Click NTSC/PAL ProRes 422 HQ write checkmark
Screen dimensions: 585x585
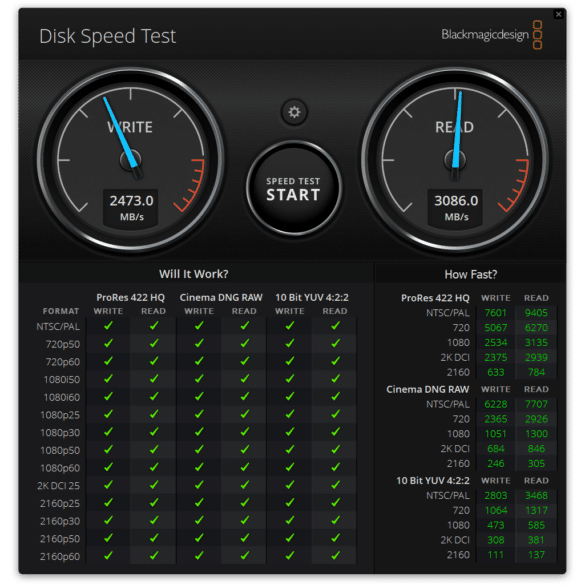(x=108, y=326)
